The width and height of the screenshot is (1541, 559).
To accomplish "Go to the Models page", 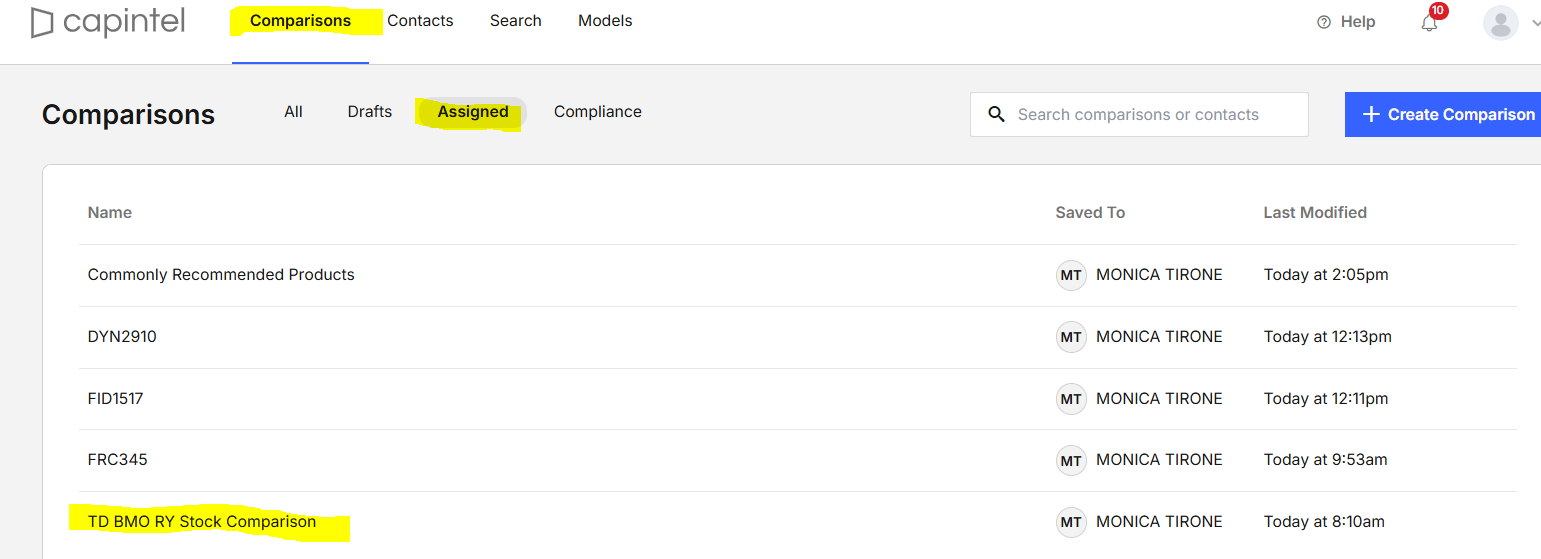I will [x=605, y=21].
